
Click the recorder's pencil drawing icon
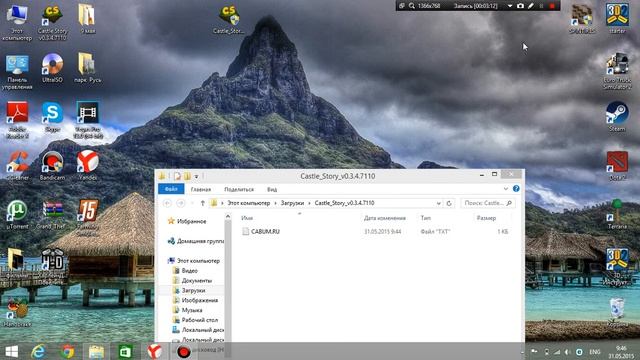[x=531, y=6]
